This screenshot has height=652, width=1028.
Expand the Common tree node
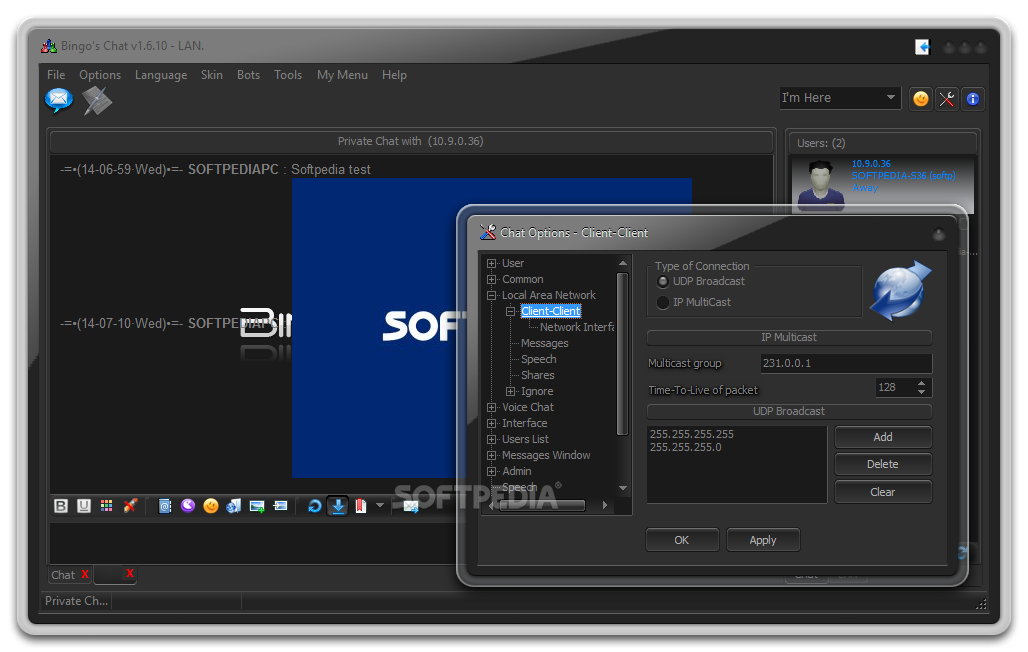click(x=491, y=279)
